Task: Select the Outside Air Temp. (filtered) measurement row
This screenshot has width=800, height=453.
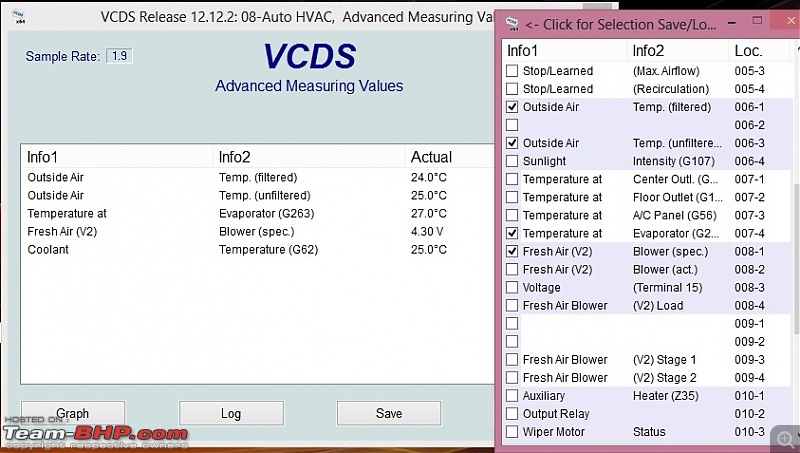Action: 258,178
